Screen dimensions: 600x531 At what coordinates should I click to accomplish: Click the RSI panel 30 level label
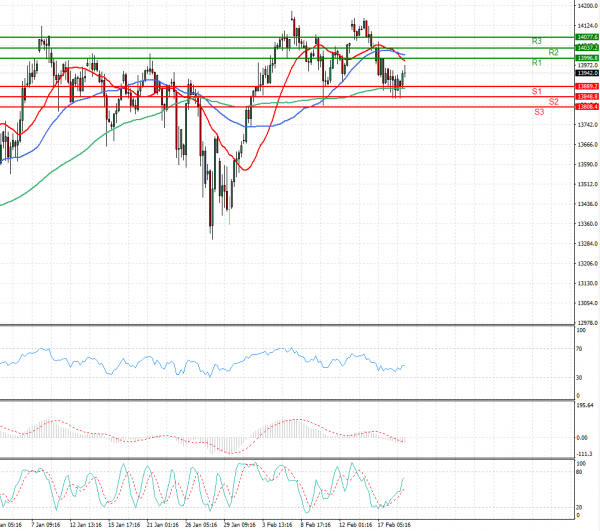(x=579, y=378)
